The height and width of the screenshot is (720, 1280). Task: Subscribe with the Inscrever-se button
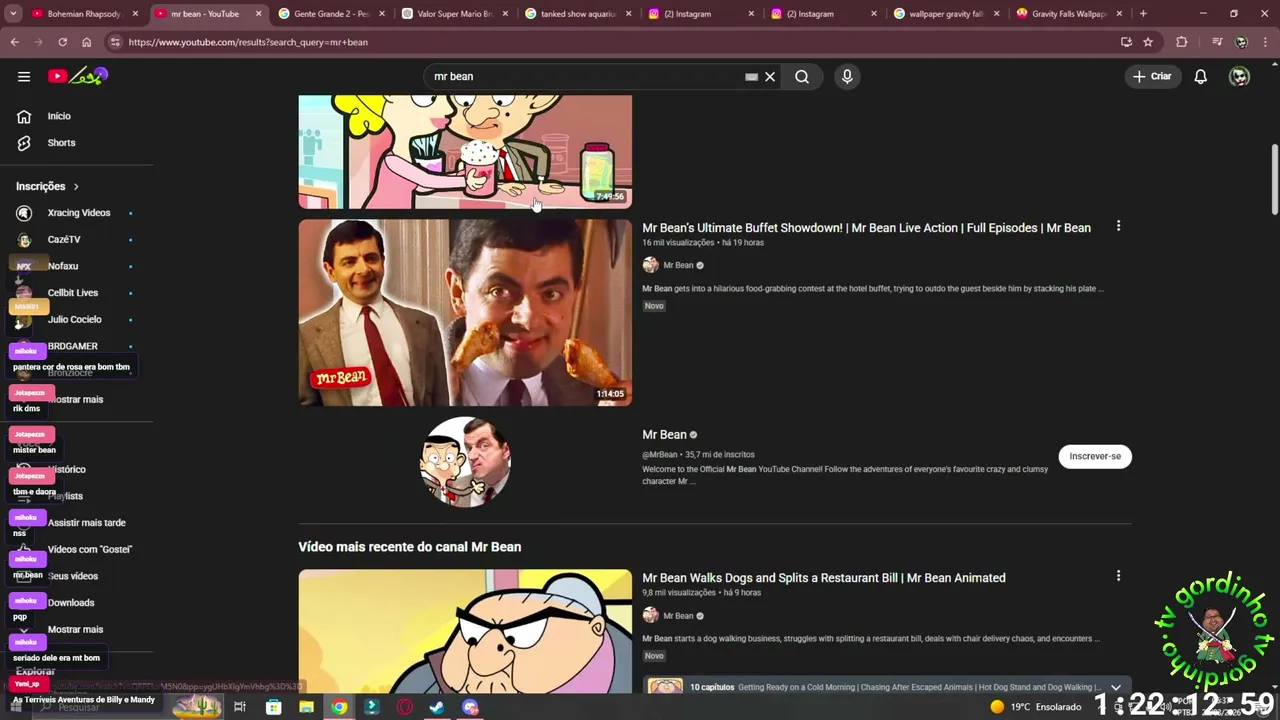(1095, 456)
